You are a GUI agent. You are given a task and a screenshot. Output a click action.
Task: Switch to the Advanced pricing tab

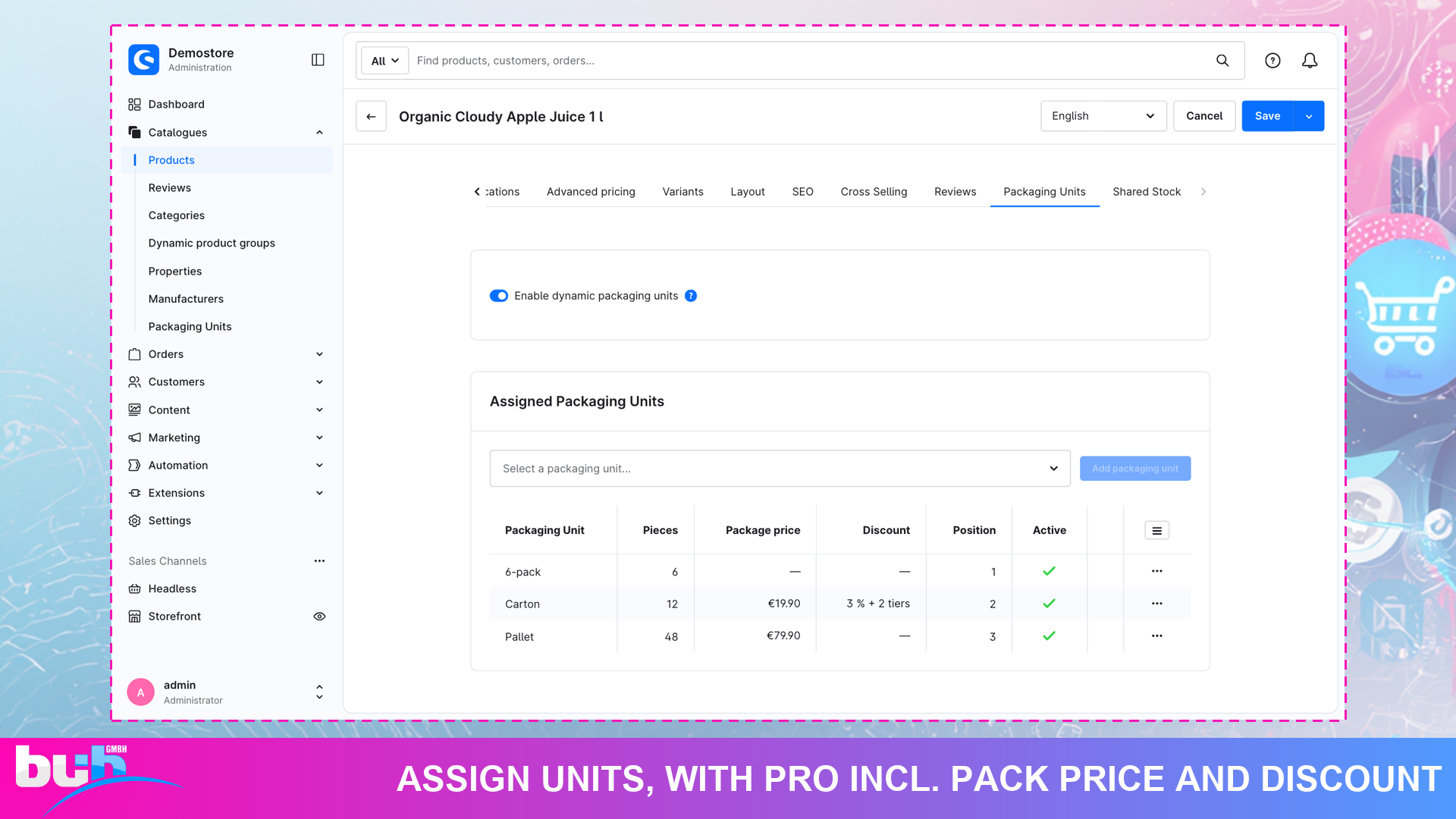pos(591,192)
